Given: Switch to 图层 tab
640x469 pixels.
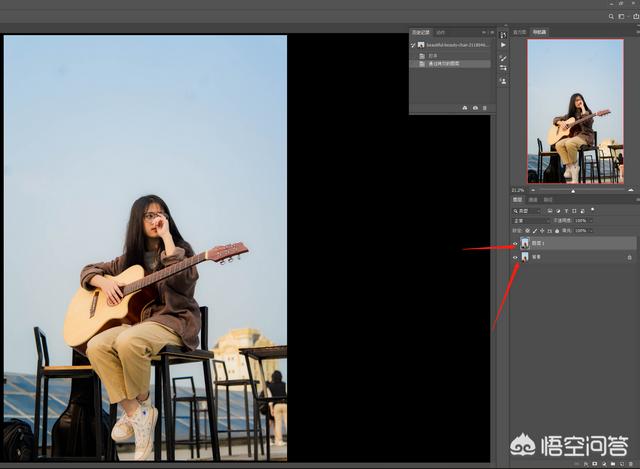Looking at the screenshot, I should point(518,200).
